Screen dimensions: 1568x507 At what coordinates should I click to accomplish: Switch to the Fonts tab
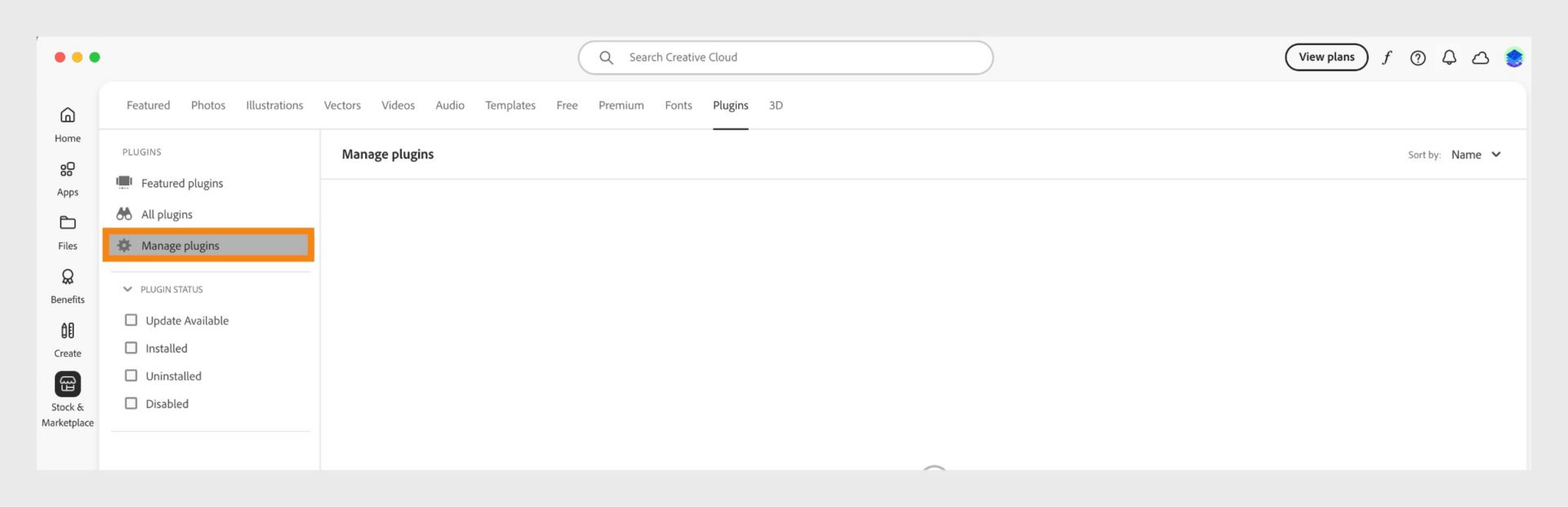[x=678, y=105]
